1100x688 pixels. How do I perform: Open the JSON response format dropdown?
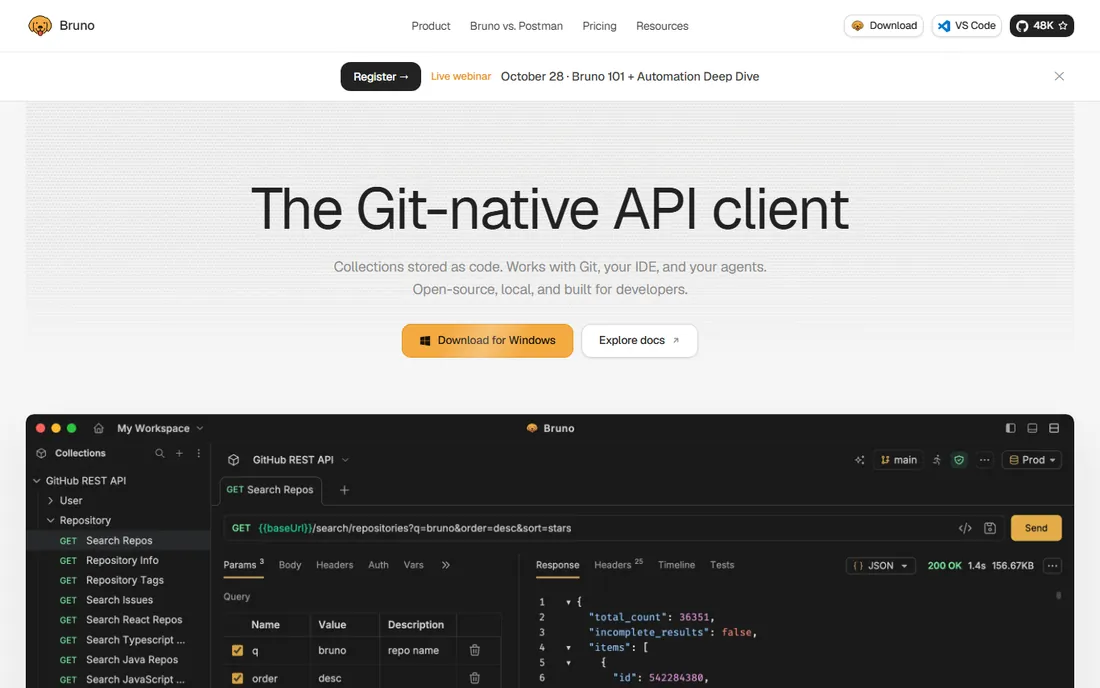(880, 566)
